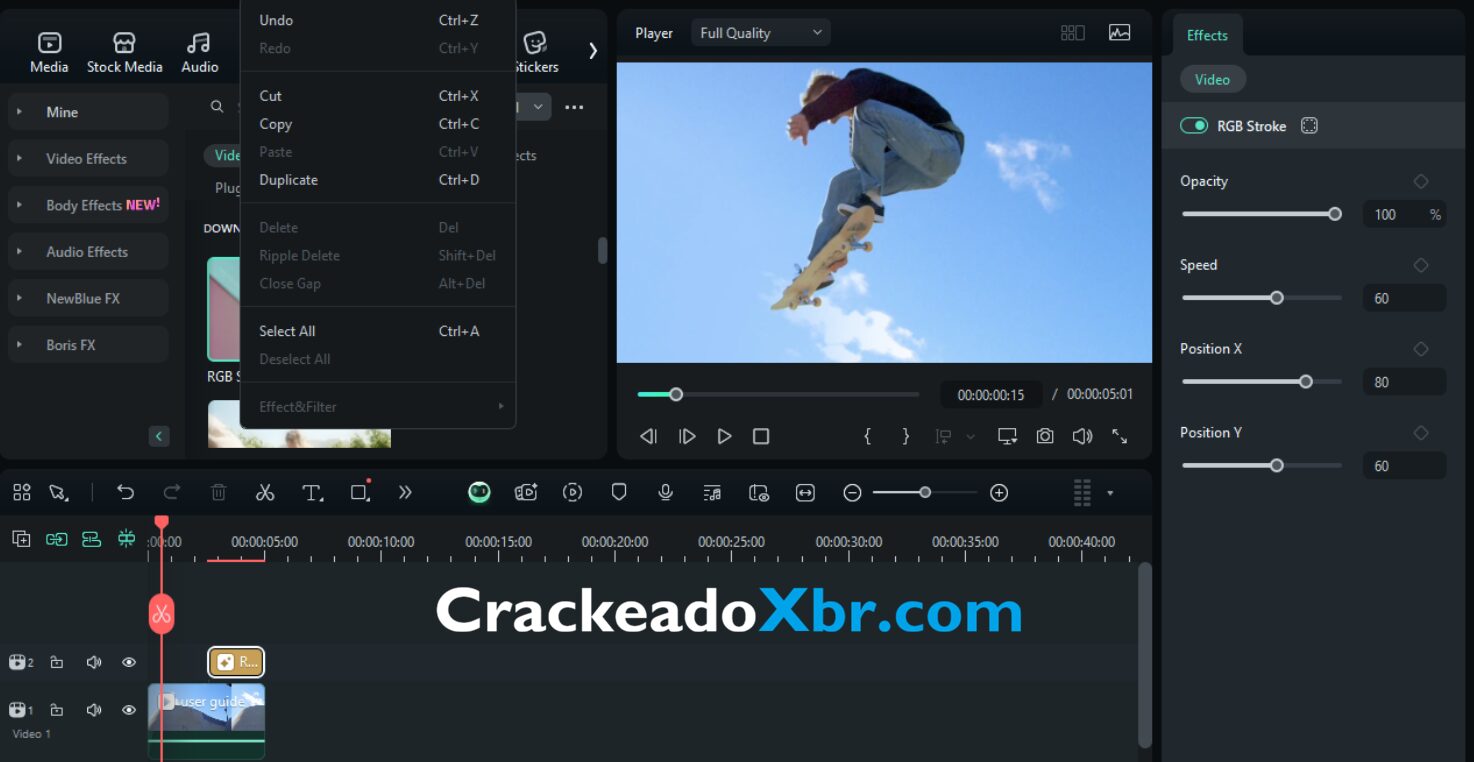Select the Text tool in timeline toolbar
The height and width of the screenshot is (762, 1474).
pos(311,492)
